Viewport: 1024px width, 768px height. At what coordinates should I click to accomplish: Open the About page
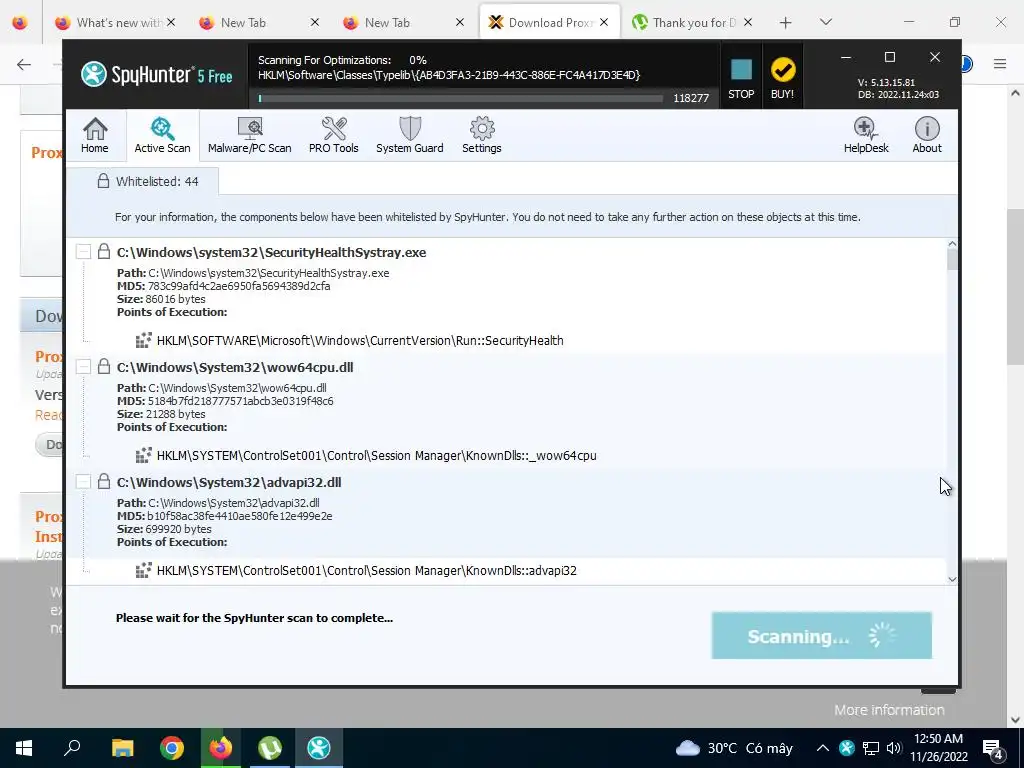pos(927,135)
